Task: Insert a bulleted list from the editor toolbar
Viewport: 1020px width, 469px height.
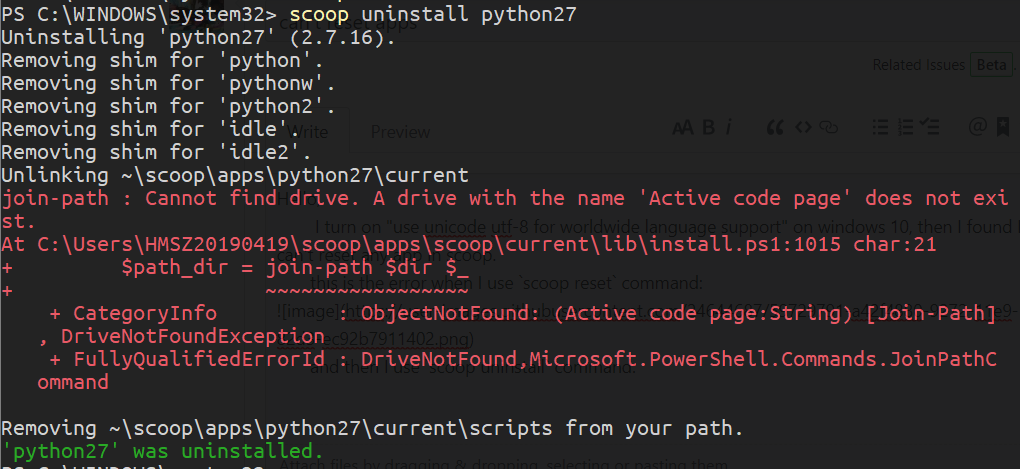Action: click(880, 127)
